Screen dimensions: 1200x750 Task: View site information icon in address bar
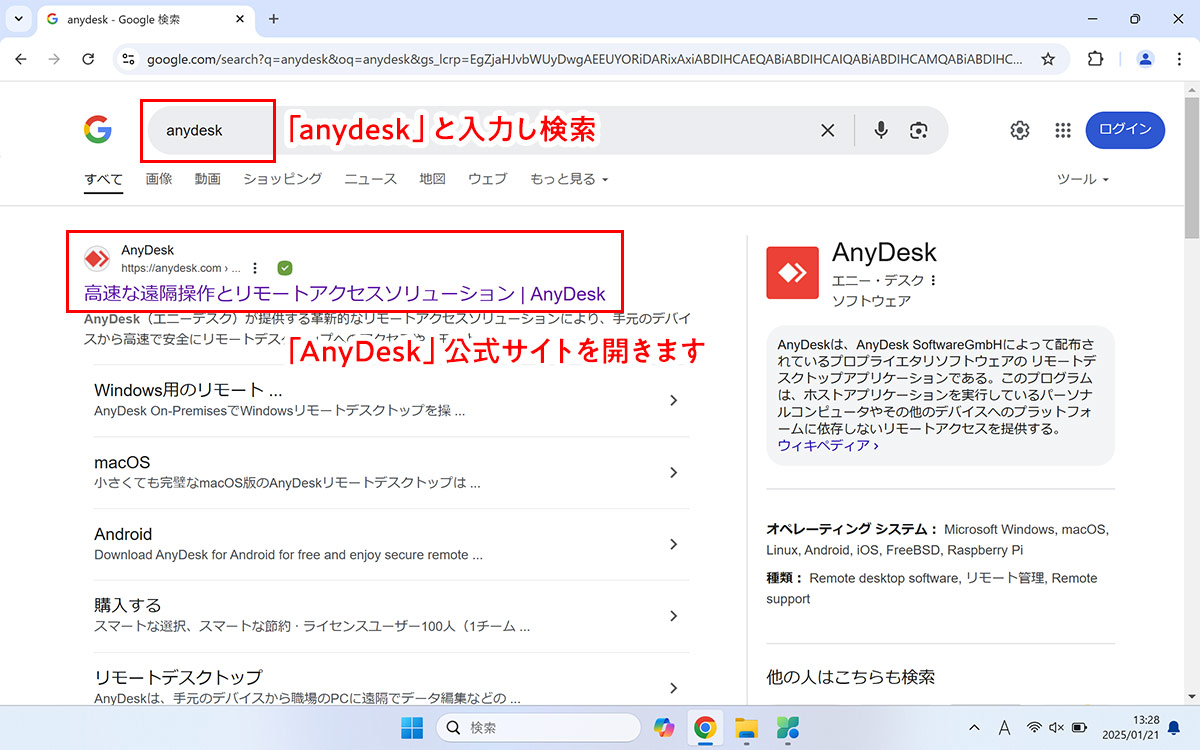tap(127, 59)
